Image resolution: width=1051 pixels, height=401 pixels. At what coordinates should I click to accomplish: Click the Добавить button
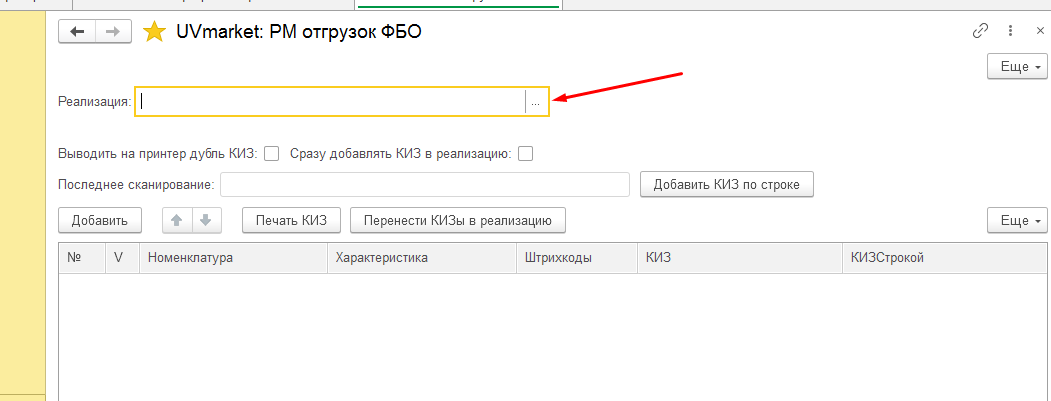click(x=100, y=220)
